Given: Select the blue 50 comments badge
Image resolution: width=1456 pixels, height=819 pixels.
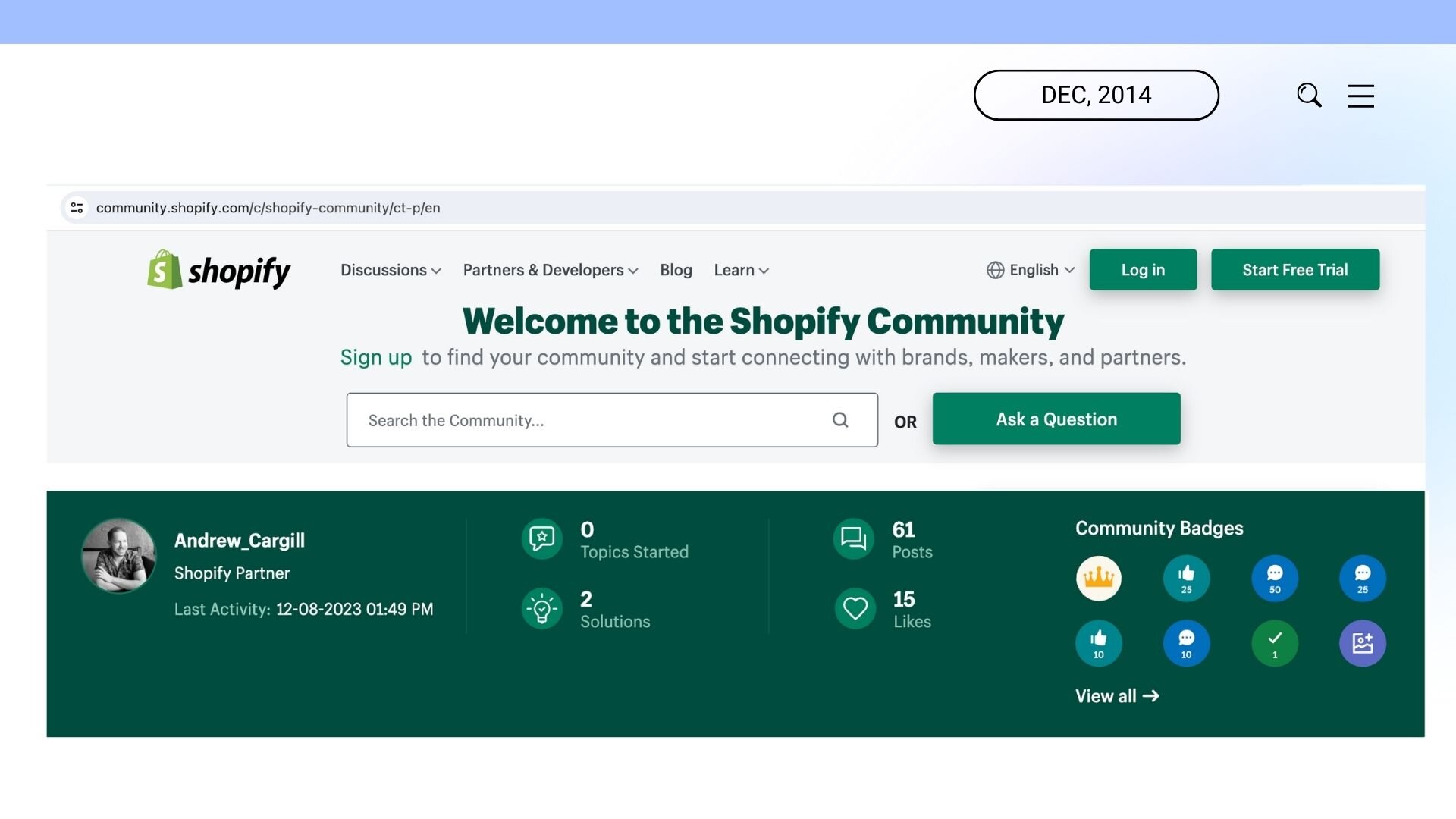Looking at the screenshot, I should [x=1274, y=578].
